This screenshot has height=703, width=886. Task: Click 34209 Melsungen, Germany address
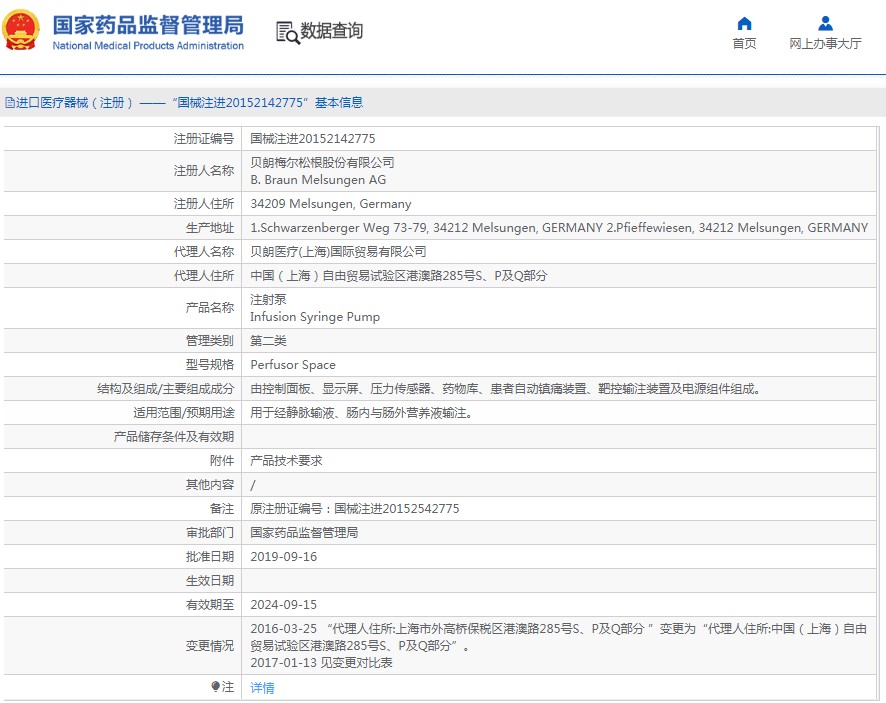(x=331, y=203)
